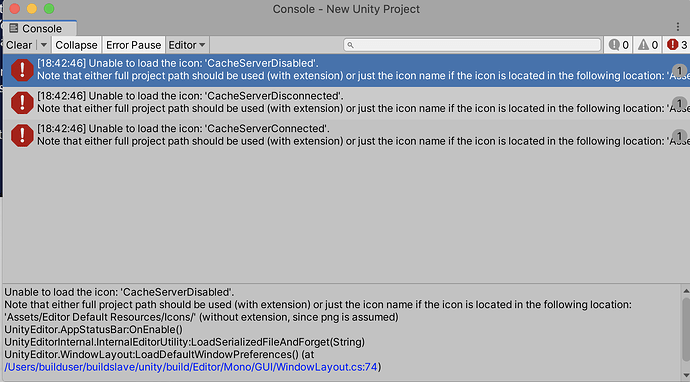Select the CacheServerConnected error entry

[346, 135]
